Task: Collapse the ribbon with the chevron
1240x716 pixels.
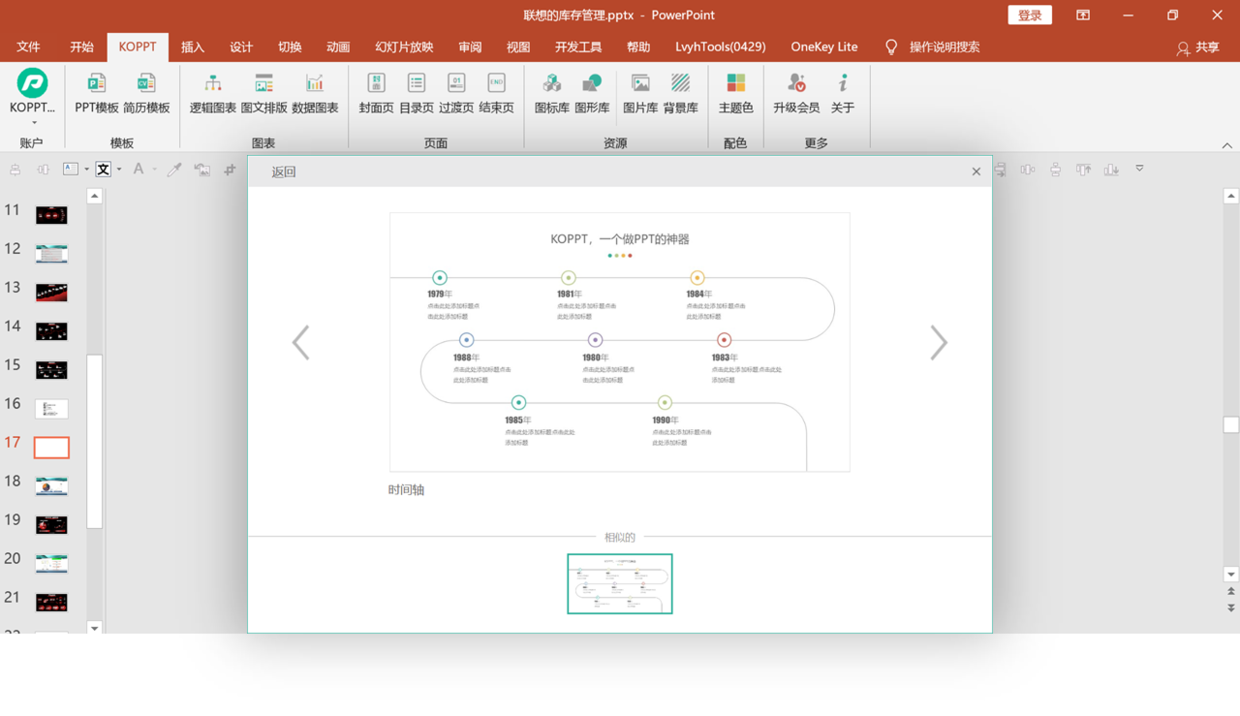Action: 1227,145
